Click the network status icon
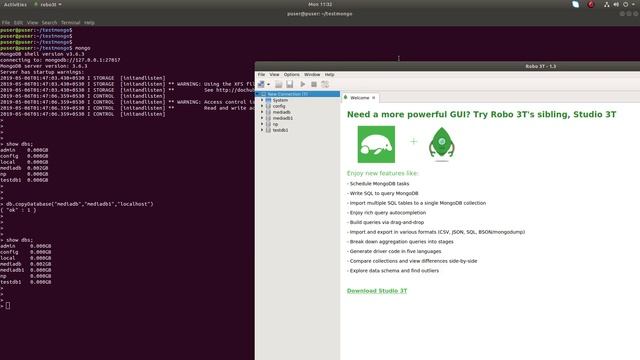This screenshot has width=640, height=360. [x=607, y=4]
